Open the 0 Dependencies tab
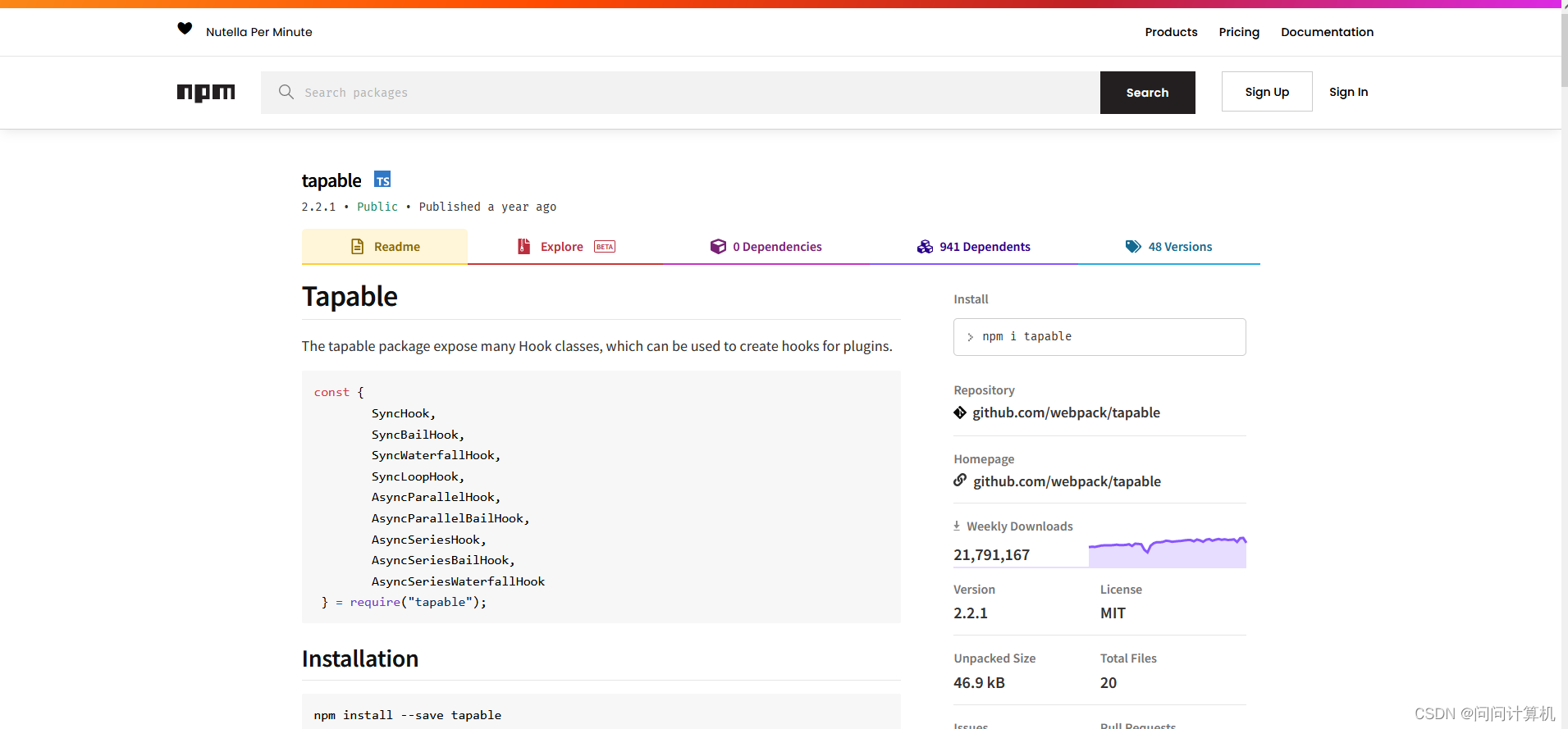The height and width of the screenshot is (729, 1568). tap(766, 247)
